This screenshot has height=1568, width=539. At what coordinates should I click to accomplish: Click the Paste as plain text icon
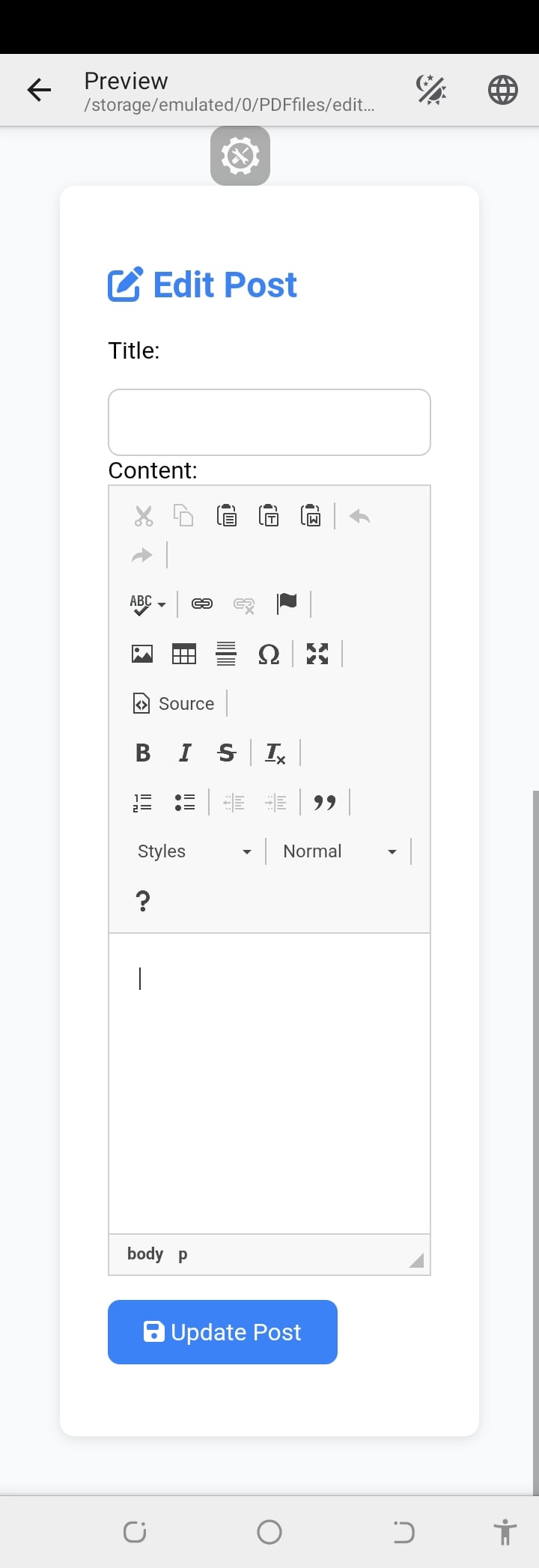click(269, 516)
